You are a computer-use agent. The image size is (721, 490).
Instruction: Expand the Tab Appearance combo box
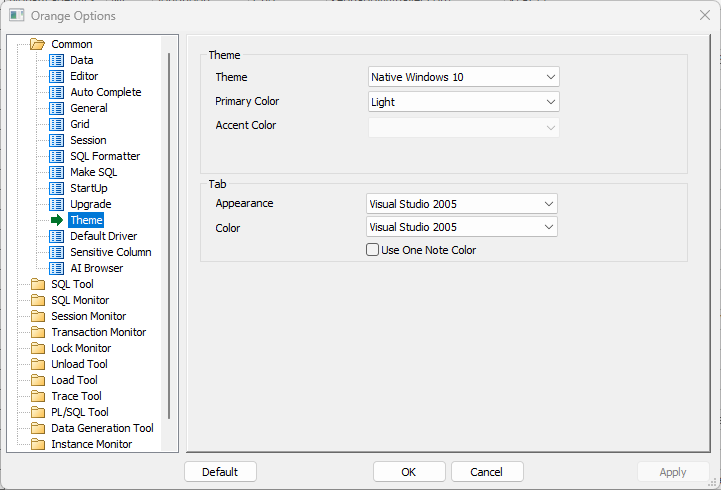pos(461,204)
